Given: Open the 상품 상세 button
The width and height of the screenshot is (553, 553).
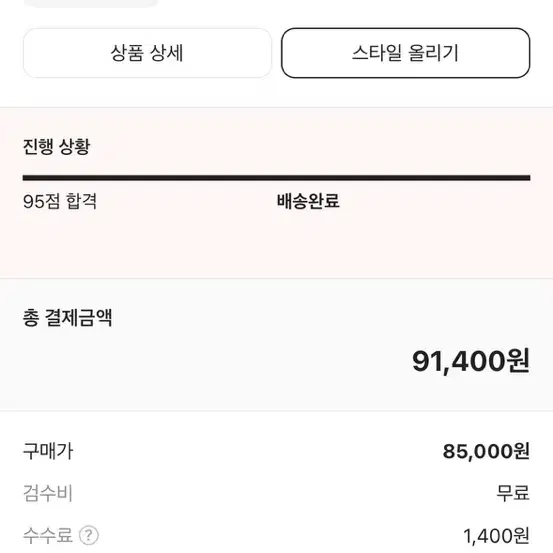Looking at the screenshot, I should (x=147, y=53).
